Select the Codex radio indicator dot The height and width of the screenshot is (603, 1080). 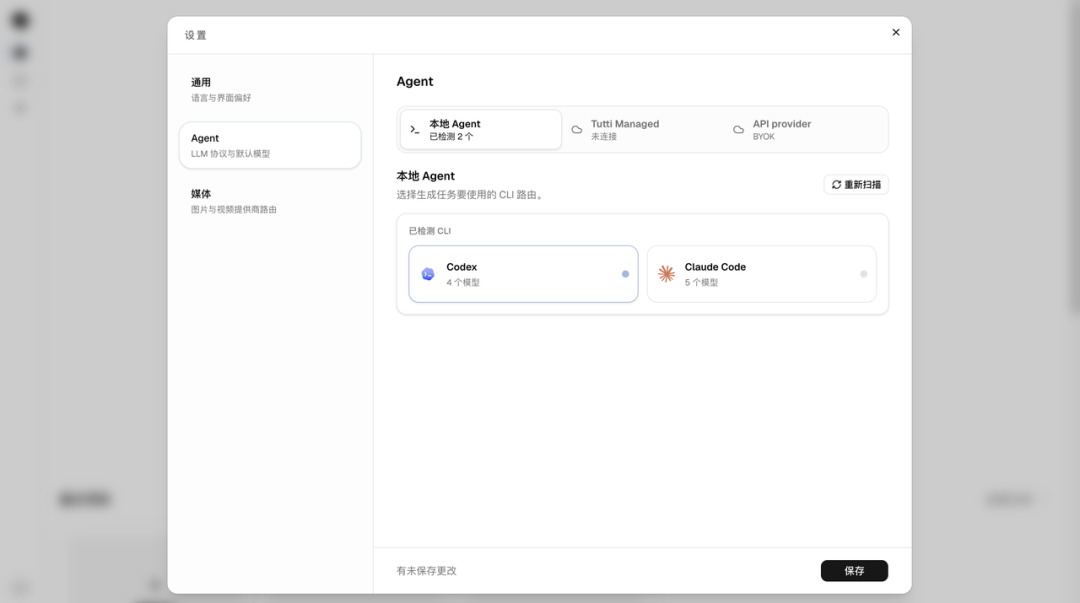625,274
